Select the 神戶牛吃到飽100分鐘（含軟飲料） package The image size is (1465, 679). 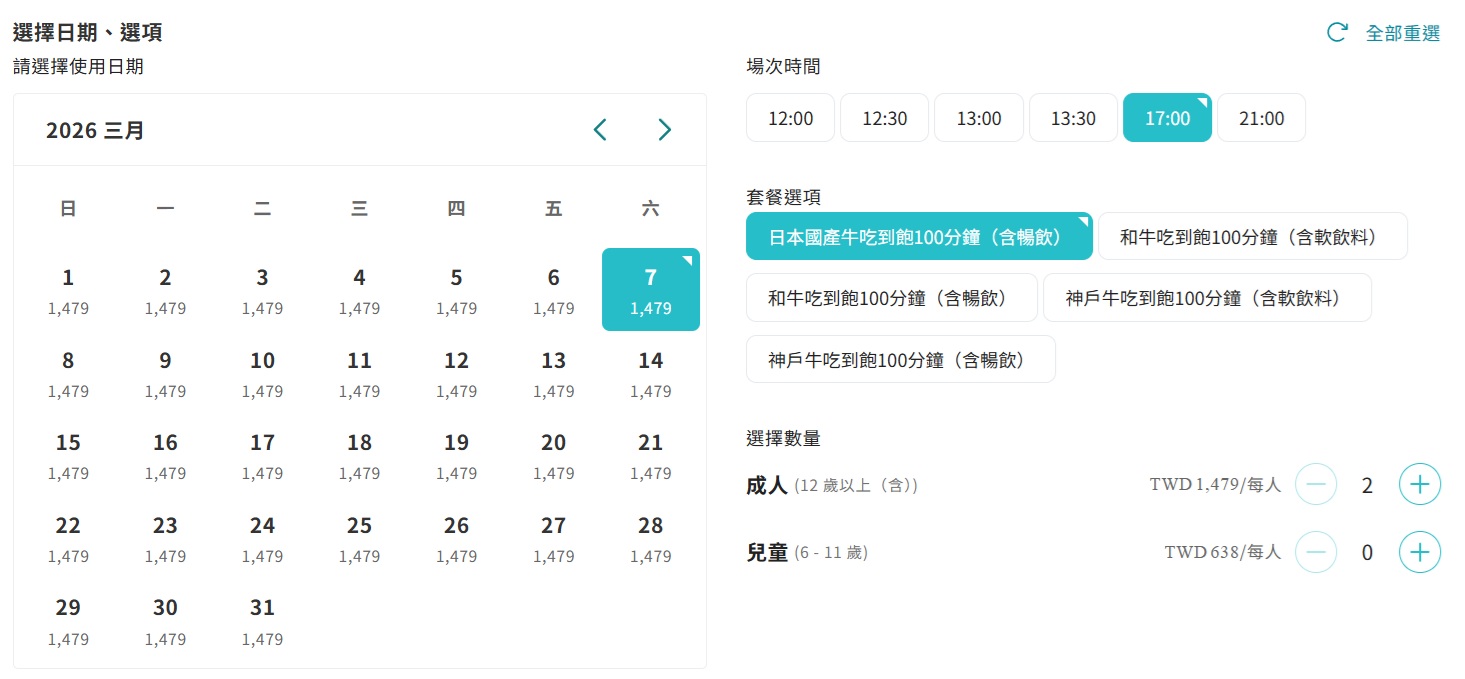tap(1206, 298)
